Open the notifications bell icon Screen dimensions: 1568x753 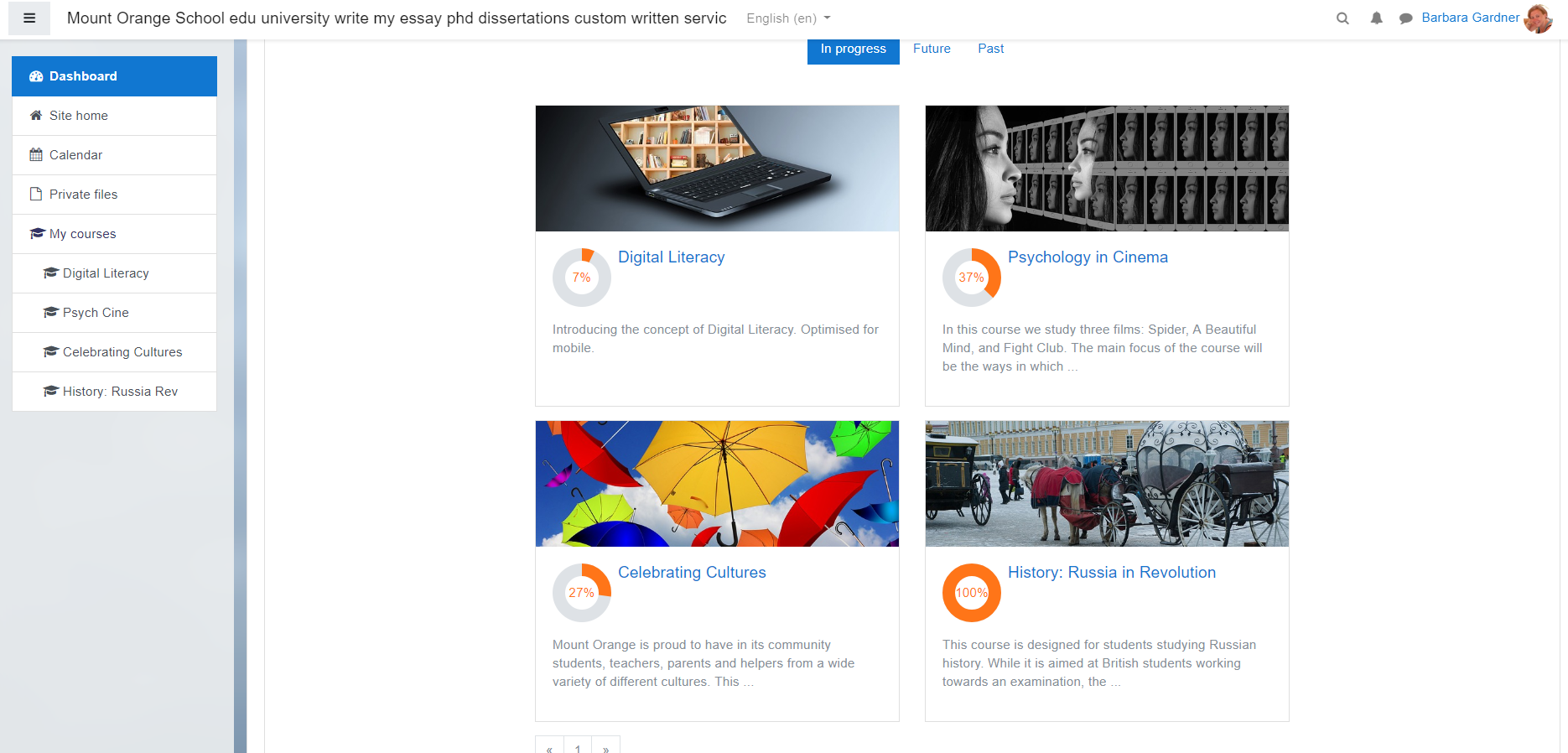point(1376,18)
